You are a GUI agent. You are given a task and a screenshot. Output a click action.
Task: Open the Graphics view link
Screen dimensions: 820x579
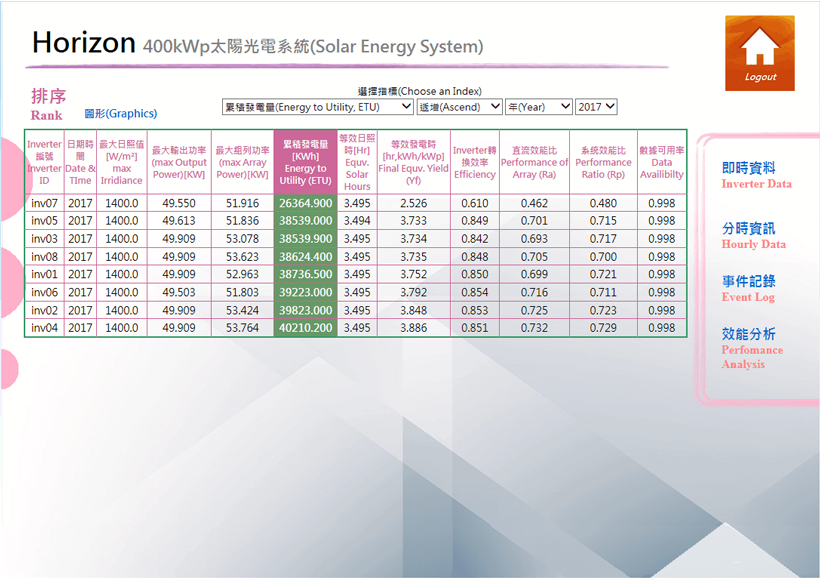click(x=120, y=114)
